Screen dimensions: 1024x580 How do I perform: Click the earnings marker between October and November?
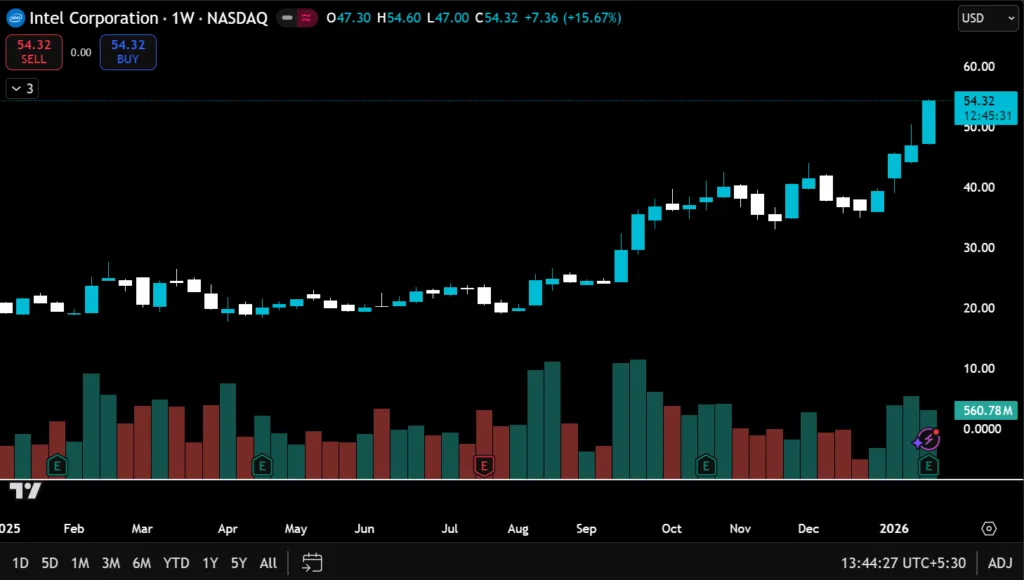point(706,465)
